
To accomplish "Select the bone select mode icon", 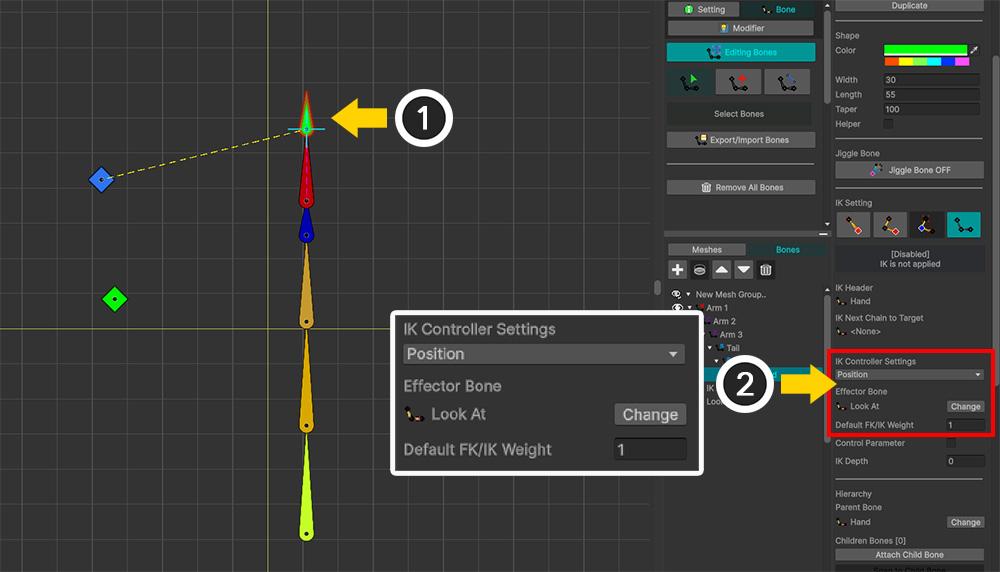I will (x=691, y=82).
